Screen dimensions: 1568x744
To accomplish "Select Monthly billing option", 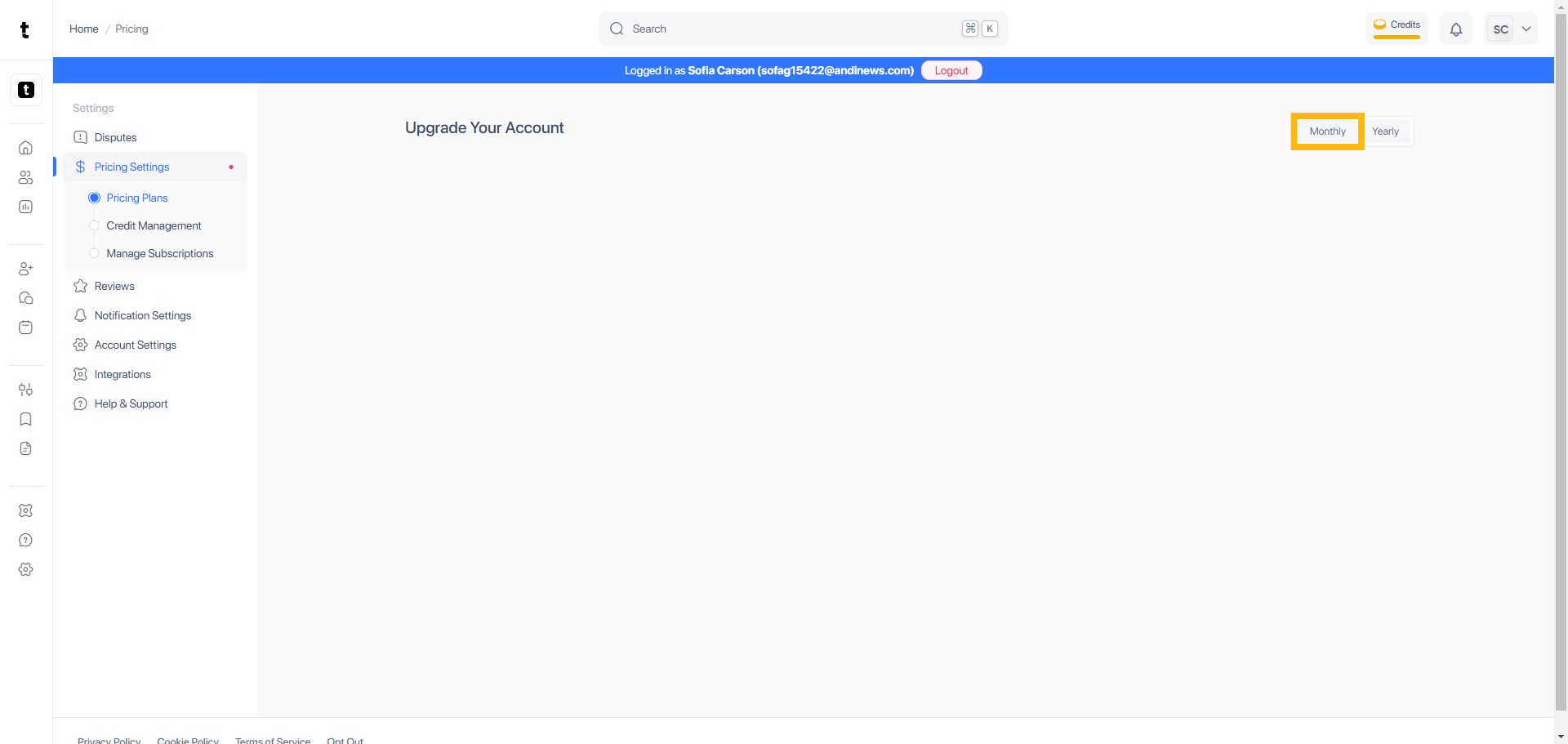I will tap(1327, 131).
